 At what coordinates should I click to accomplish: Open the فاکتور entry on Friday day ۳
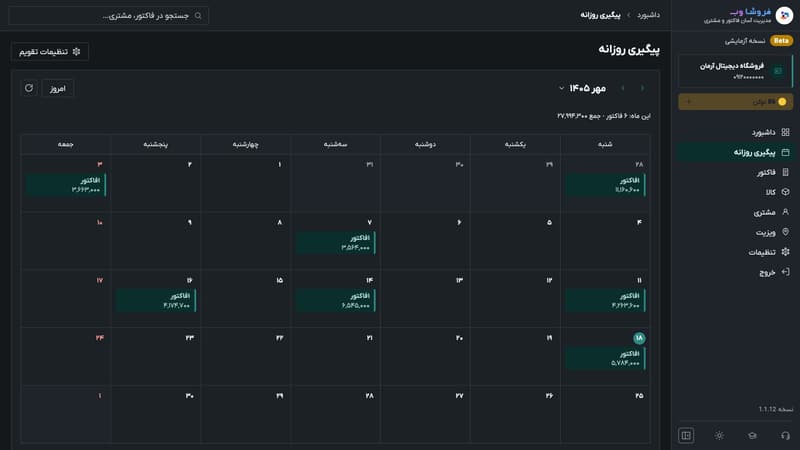point(66,185)
